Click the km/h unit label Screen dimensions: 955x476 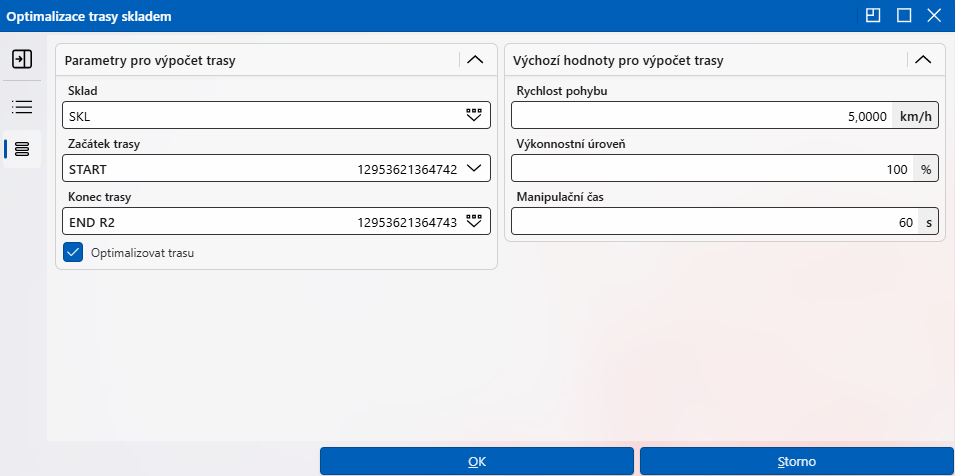coord(915,116)
